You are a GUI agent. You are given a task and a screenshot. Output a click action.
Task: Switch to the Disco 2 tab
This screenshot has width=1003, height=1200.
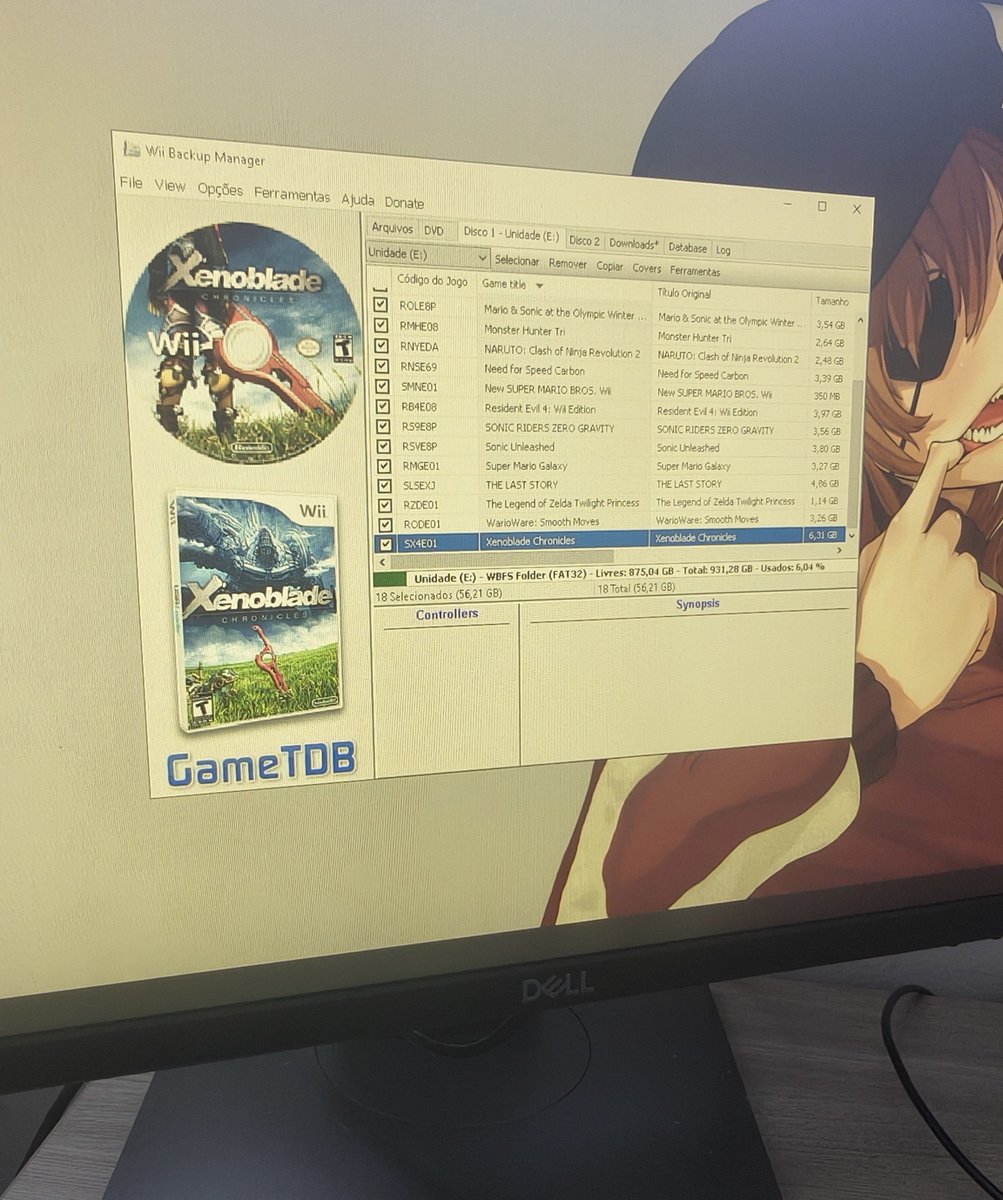click(x=584, y=241)
